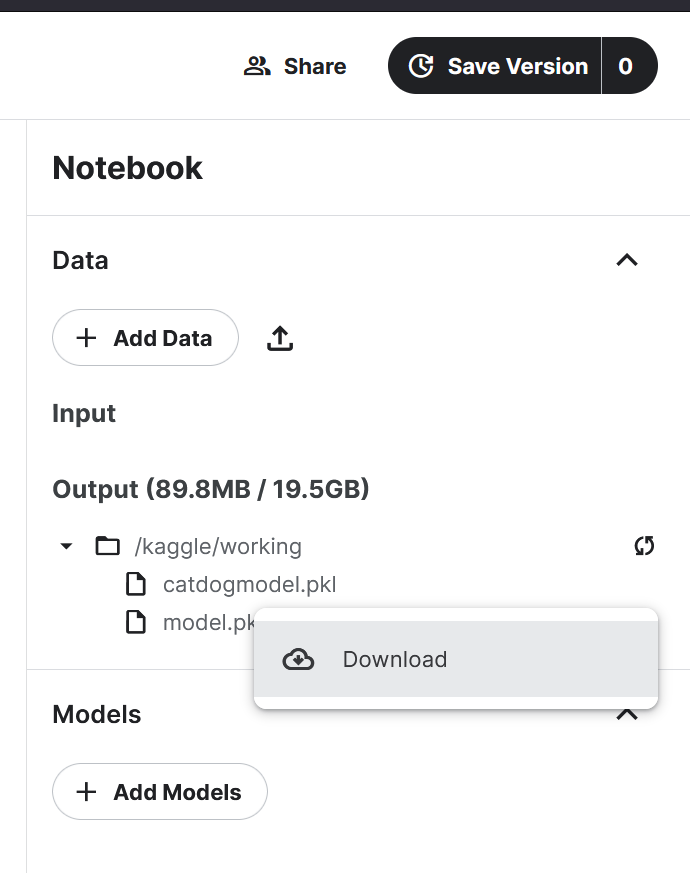Screen dimensions: 690x873
Task: Click the Share link
Action: pos(295,66)
